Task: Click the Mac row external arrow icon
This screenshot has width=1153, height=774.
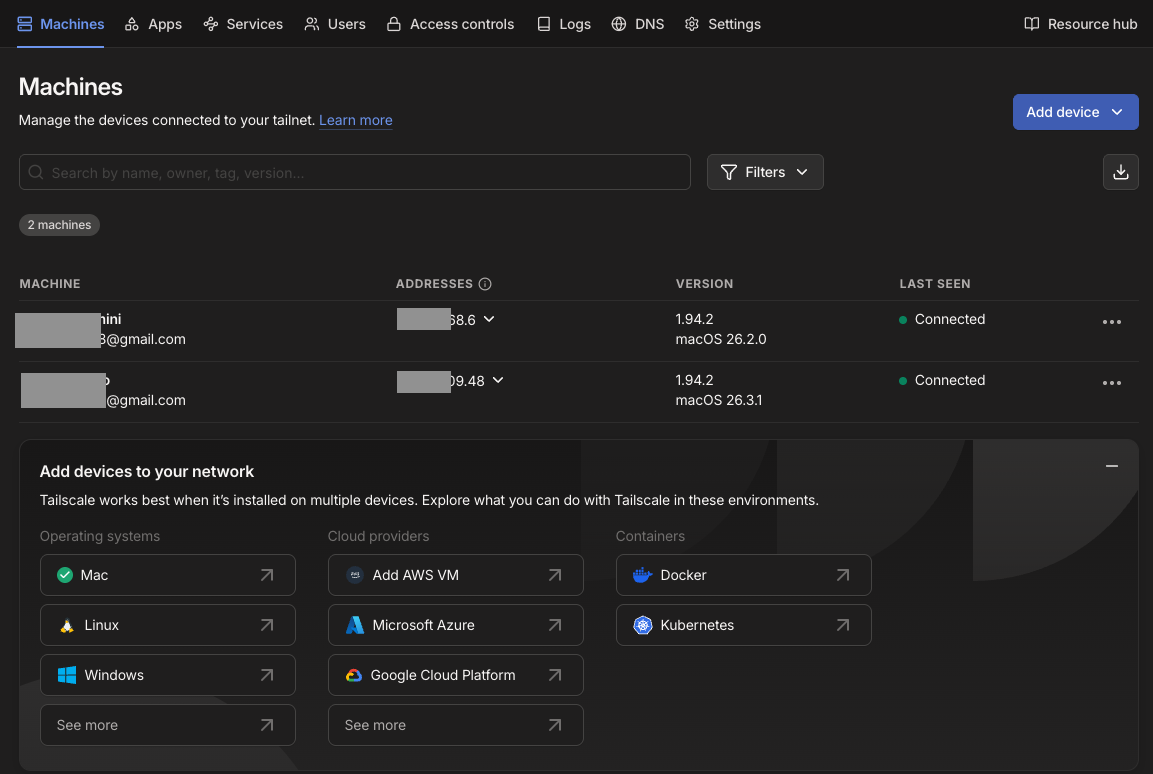Action: pos(267,575)
